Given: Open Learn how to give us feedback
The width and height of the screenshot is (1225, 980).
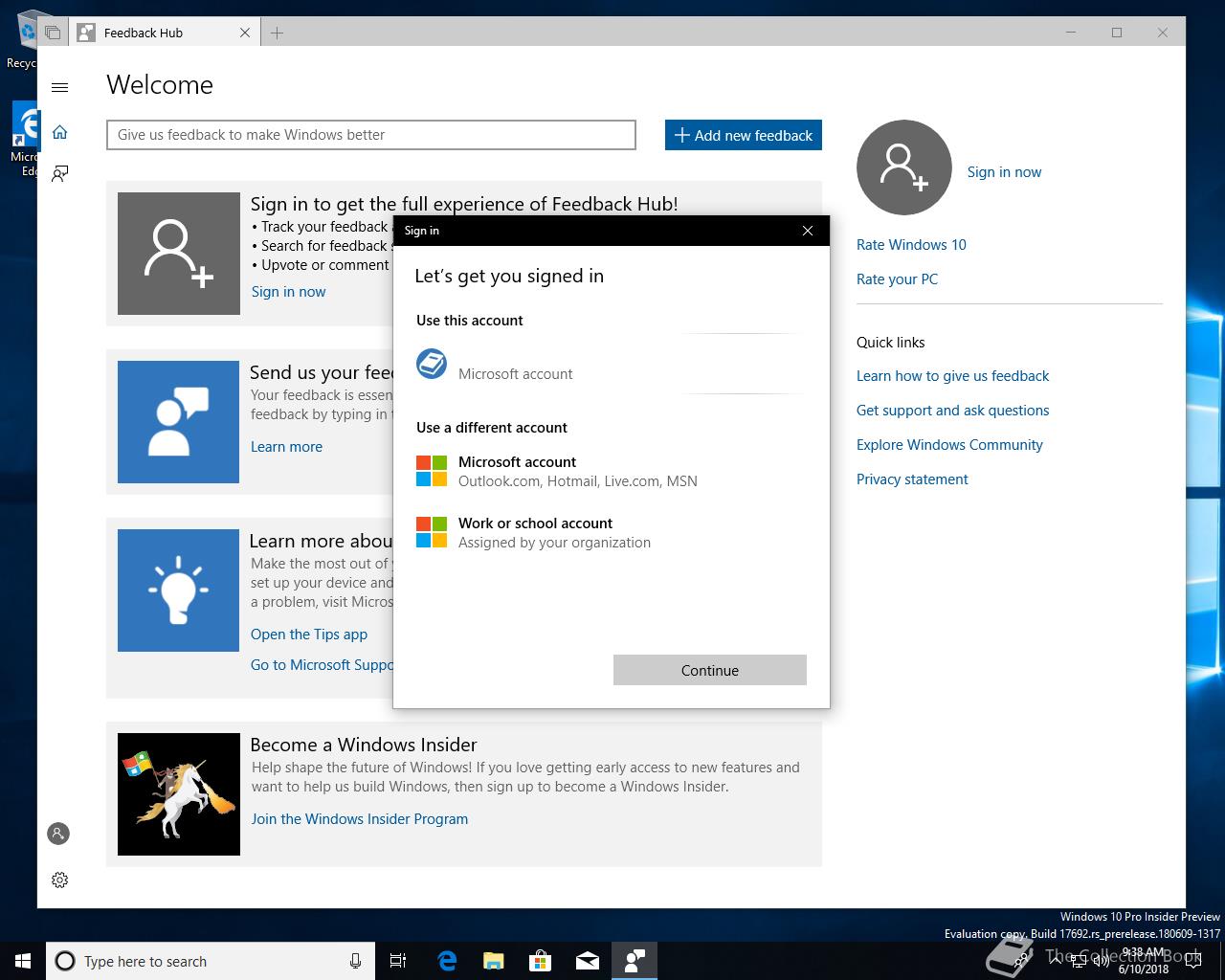Looking at the screenshot, I should (x=952, y=376).
